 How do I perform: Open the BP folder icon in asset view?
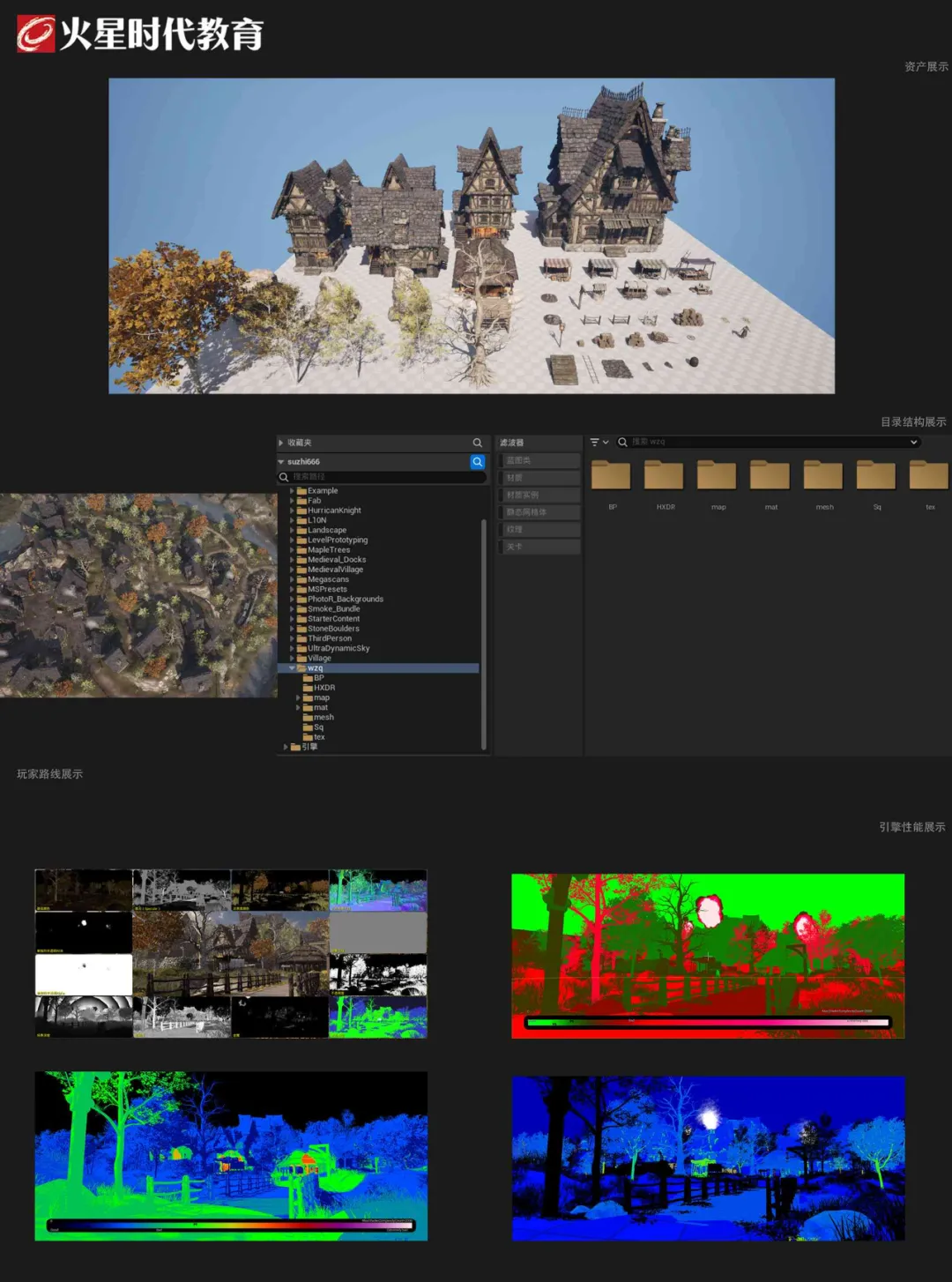pos(611,475)
